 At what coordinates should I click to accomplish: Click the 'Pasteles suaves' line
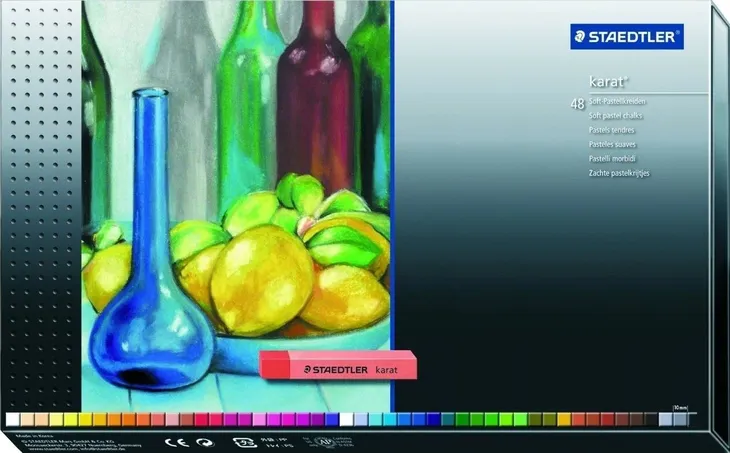point(612,144)
